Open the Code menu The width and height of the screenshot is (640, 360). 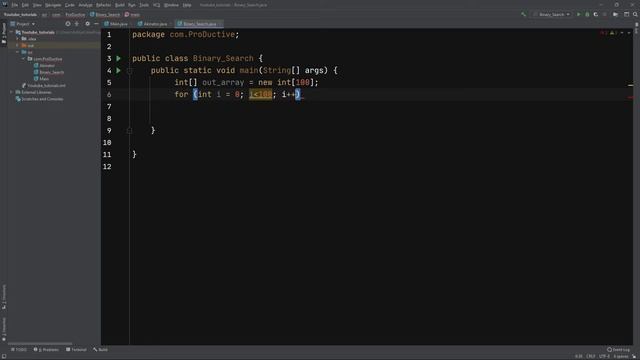coord(70,5)
